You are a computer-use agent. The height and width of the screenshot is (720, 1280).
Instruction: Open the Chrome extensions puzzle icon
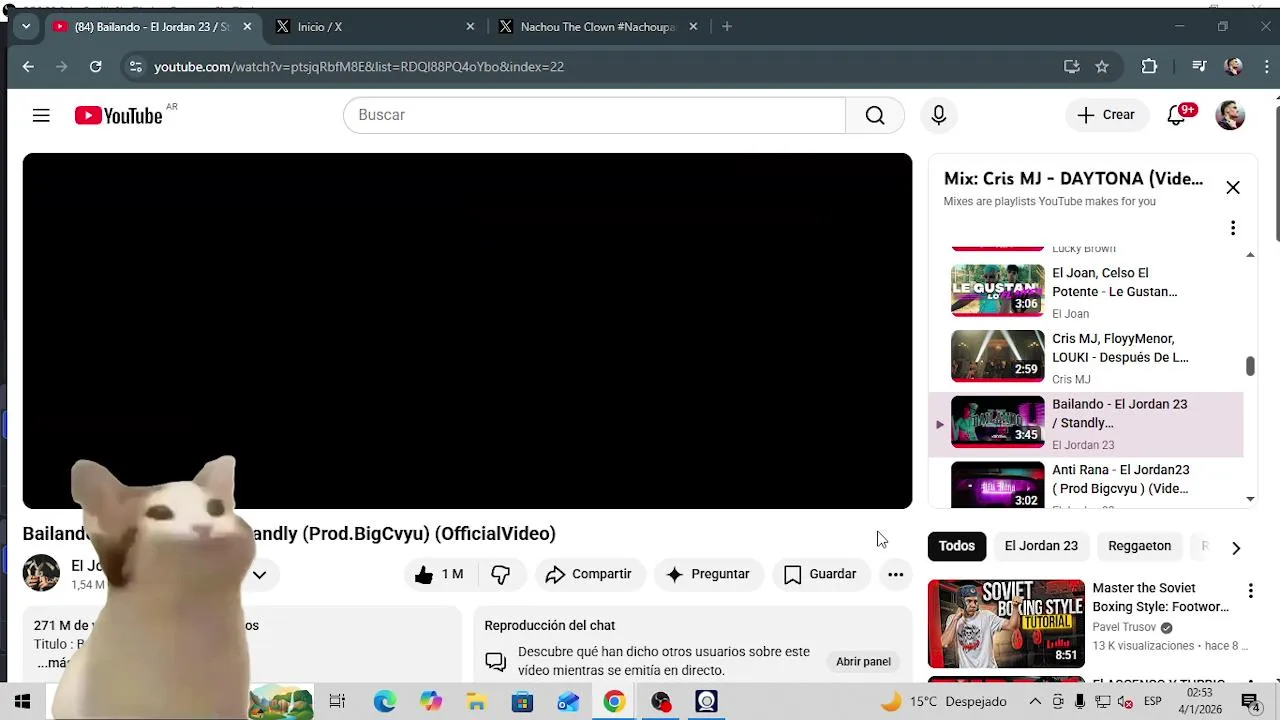(x=1149, y=67)
